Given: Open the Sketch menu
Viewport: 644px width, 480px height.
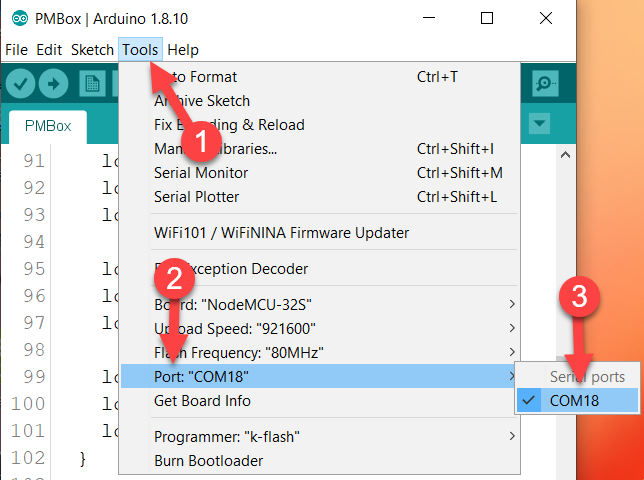Looking at the screenshot, I should (92, 50).
